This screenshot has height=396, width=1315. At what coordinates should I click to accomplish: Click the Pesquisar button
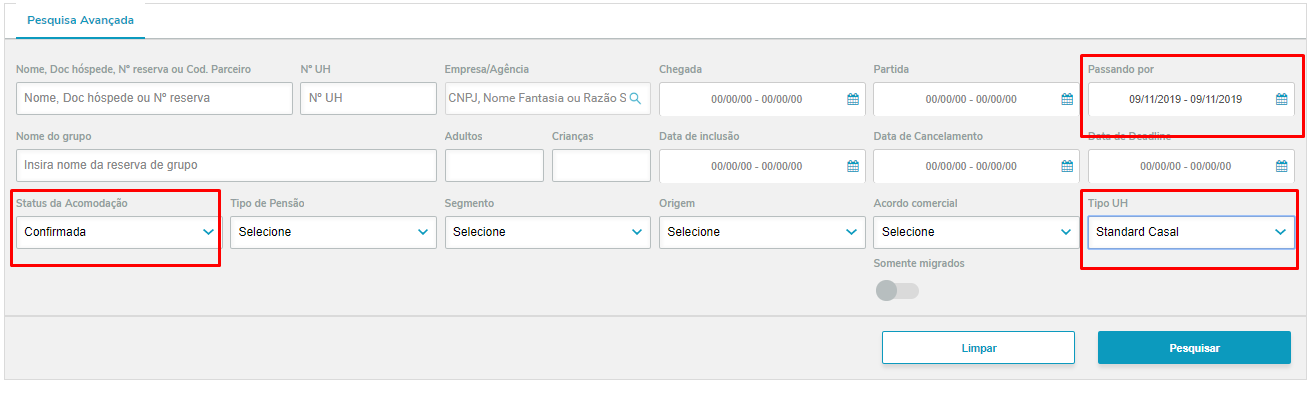[1195, 348]
